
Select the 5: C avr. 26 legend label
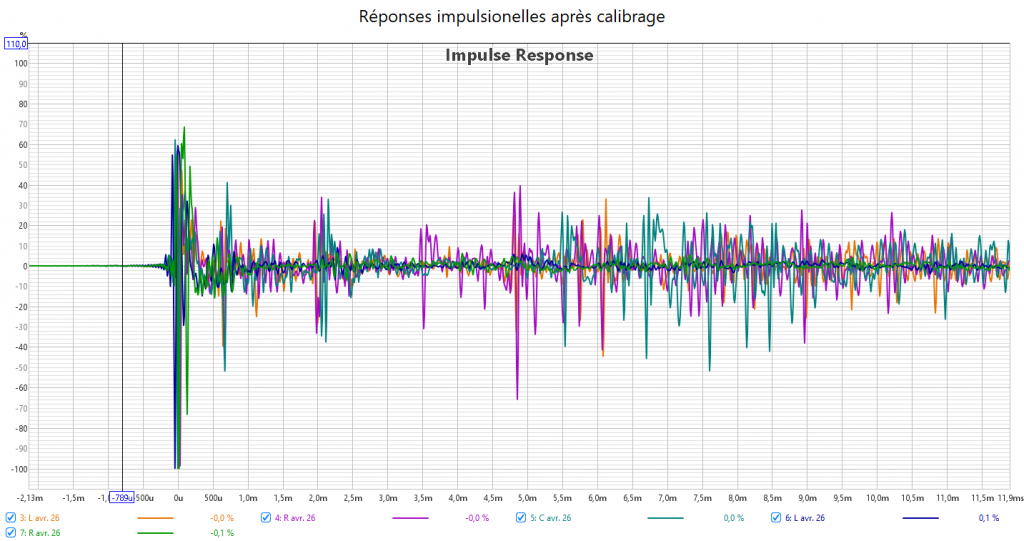[550, 518]
